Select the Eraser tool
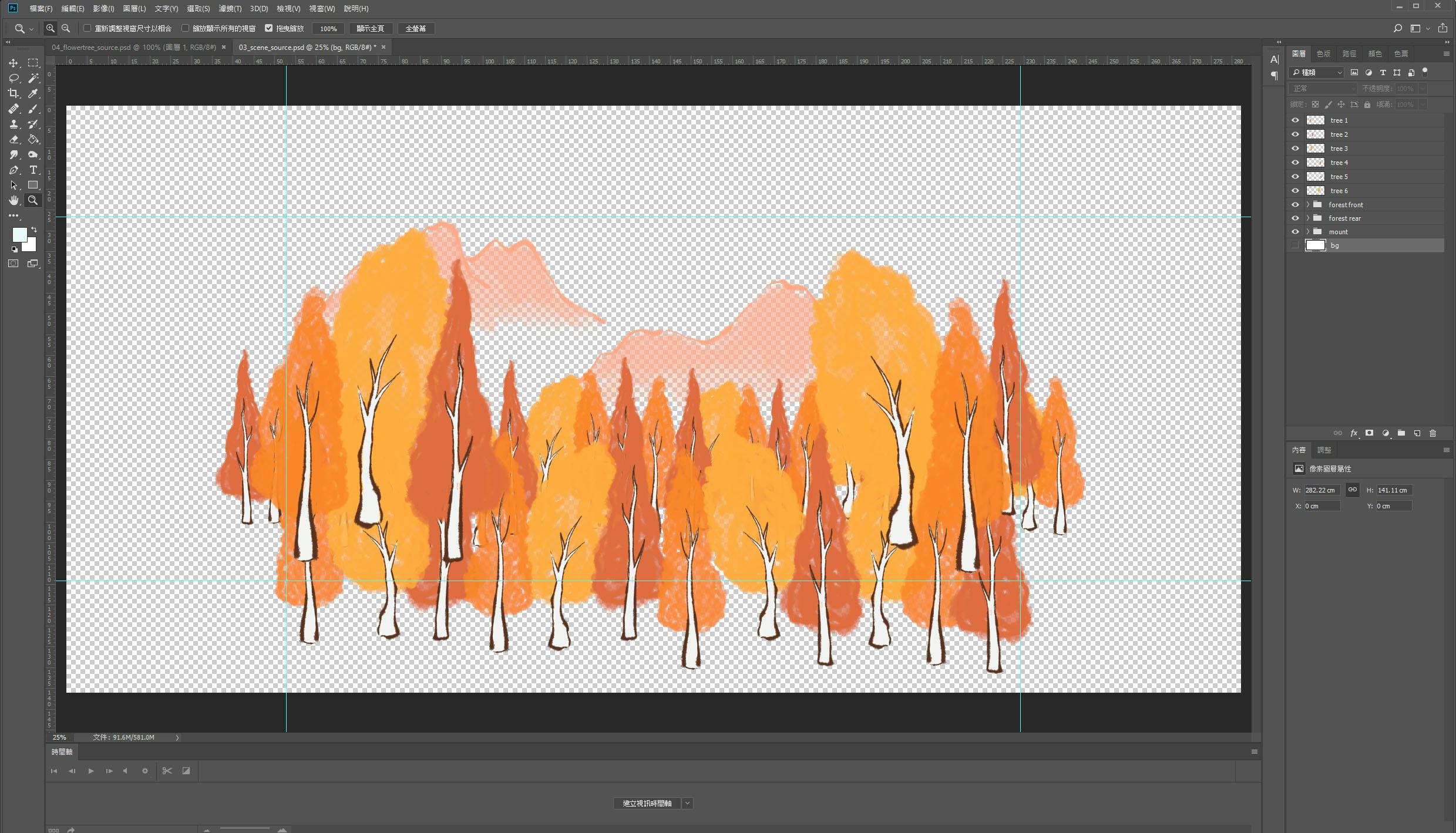The width and height of the screenshot is (1456, 833). pos(13,140)
